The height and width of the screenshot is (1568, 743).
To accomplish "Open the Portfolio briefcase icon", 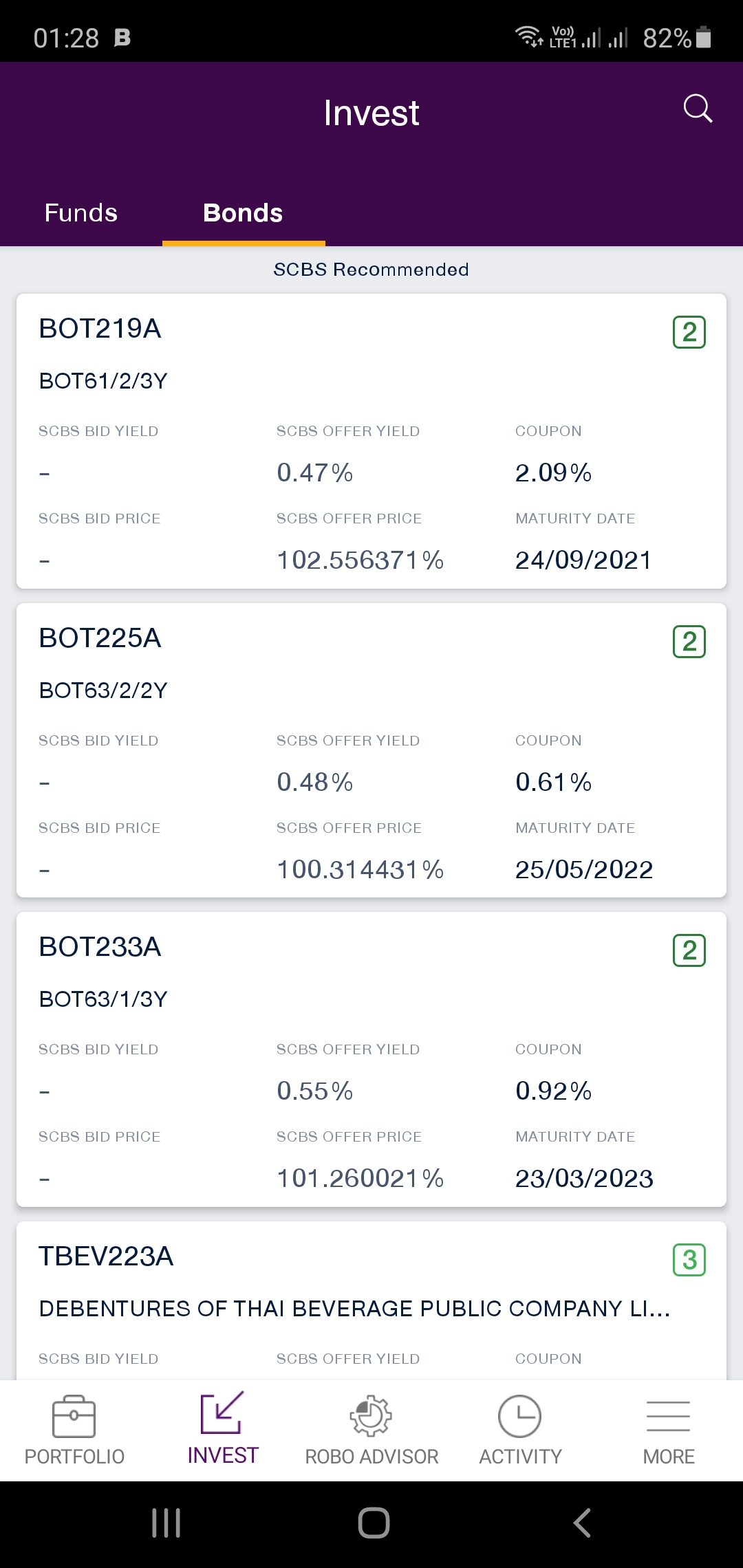I will coord(74,1417).
